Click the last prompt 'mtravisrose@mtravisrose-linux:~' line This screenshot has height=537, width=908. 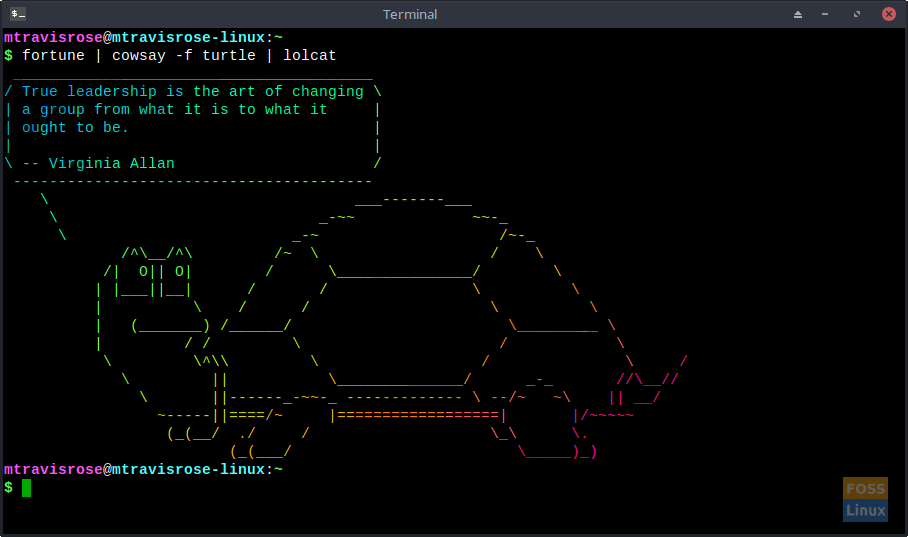point(143,469)
